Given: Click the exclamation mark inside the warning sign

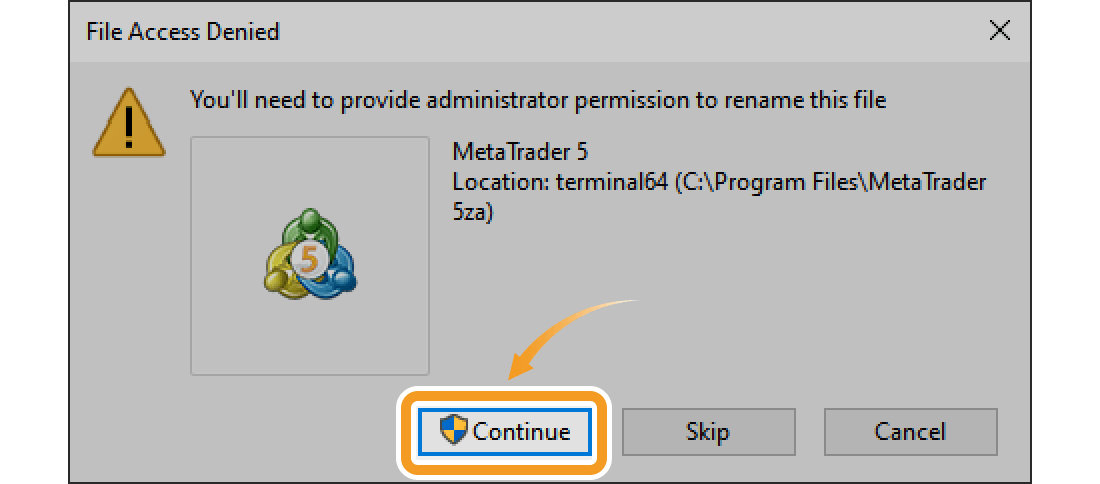Looking at the screenshot, I should coord(129,126).
